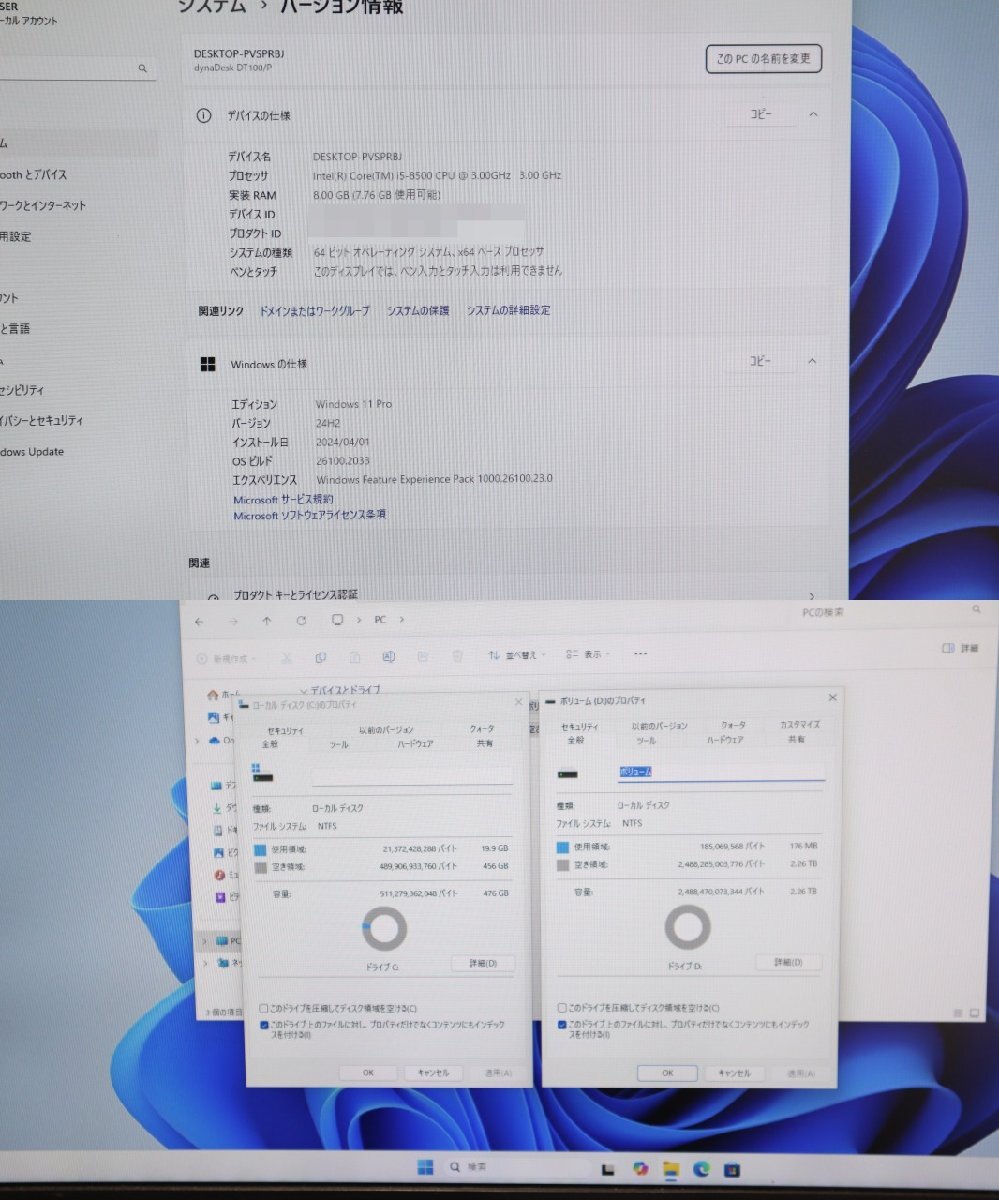Click the Rename icon in Explorer toolbar
The image size is (999, 1200).
[388, 657]
